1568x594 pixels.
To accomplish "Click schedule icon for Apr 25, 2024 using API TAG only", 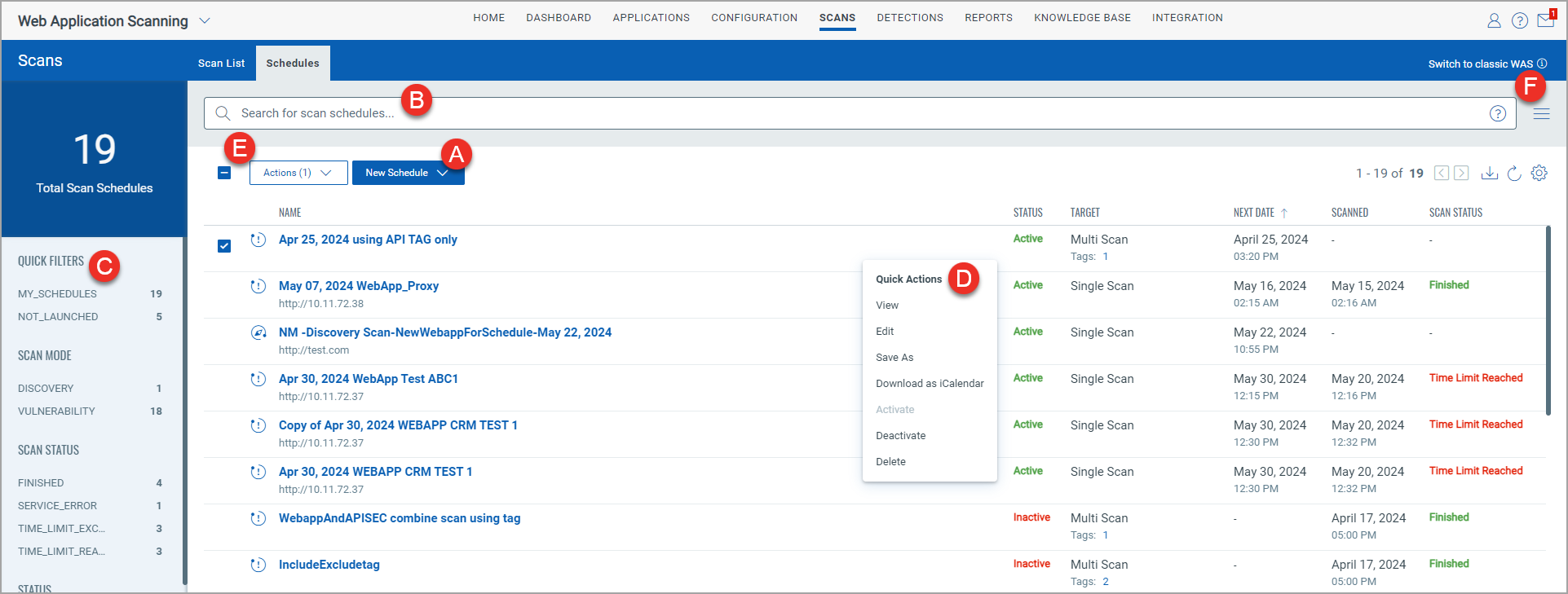I will tap(258, 240).
